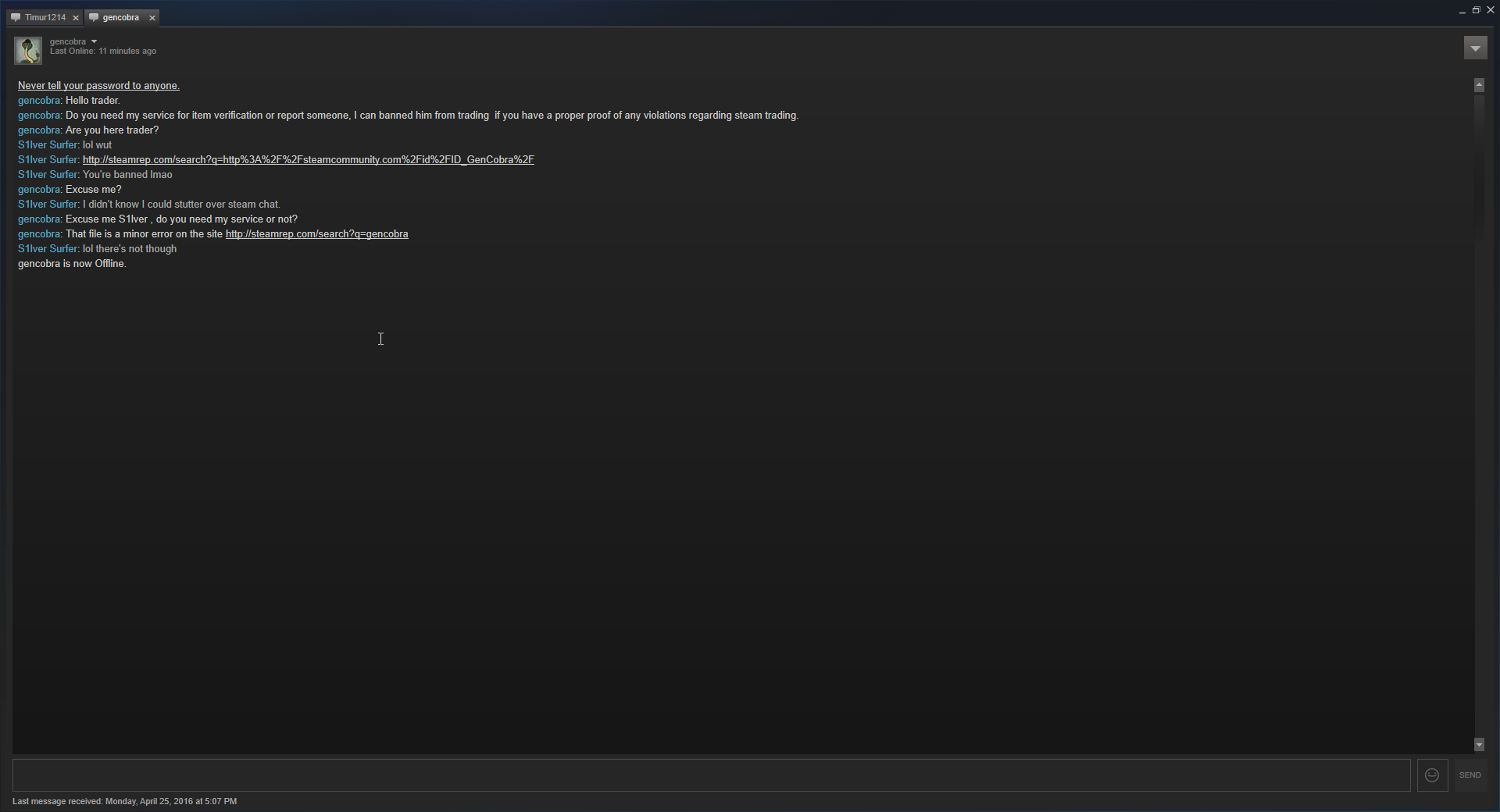Click the chat scrollbar track
The width and height of the screenshot is (1500, 812).
tap(1479, 414)
